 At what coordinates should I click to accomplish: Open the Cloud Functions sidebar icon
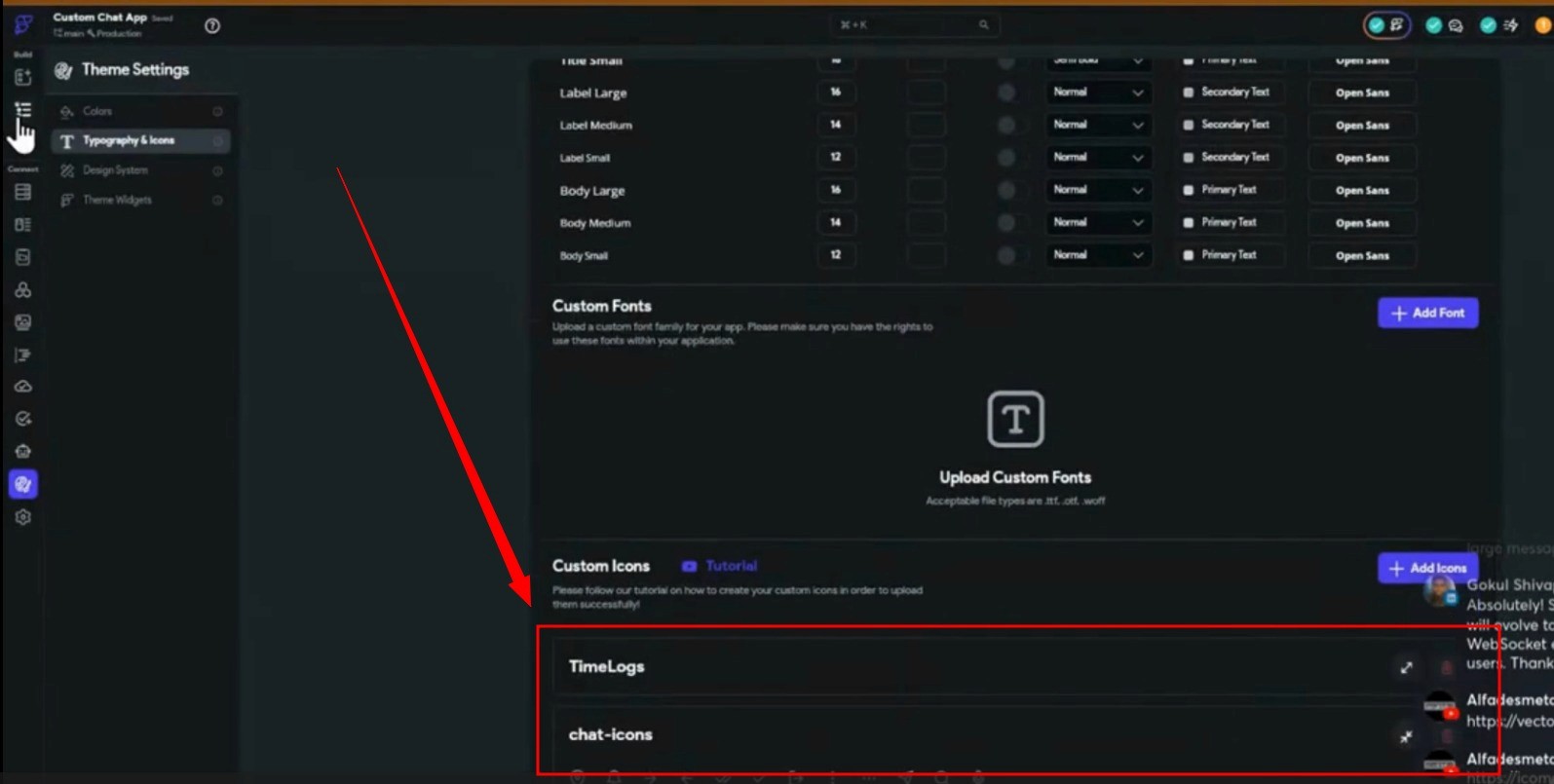(x=22, y=387)
